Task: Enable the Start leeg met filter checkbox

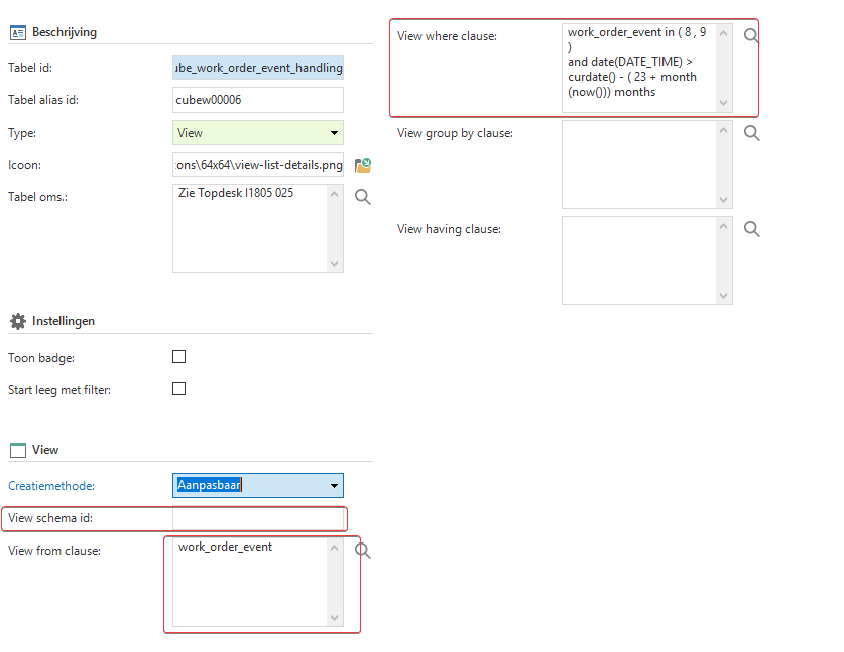Action: tap(179, 389)
